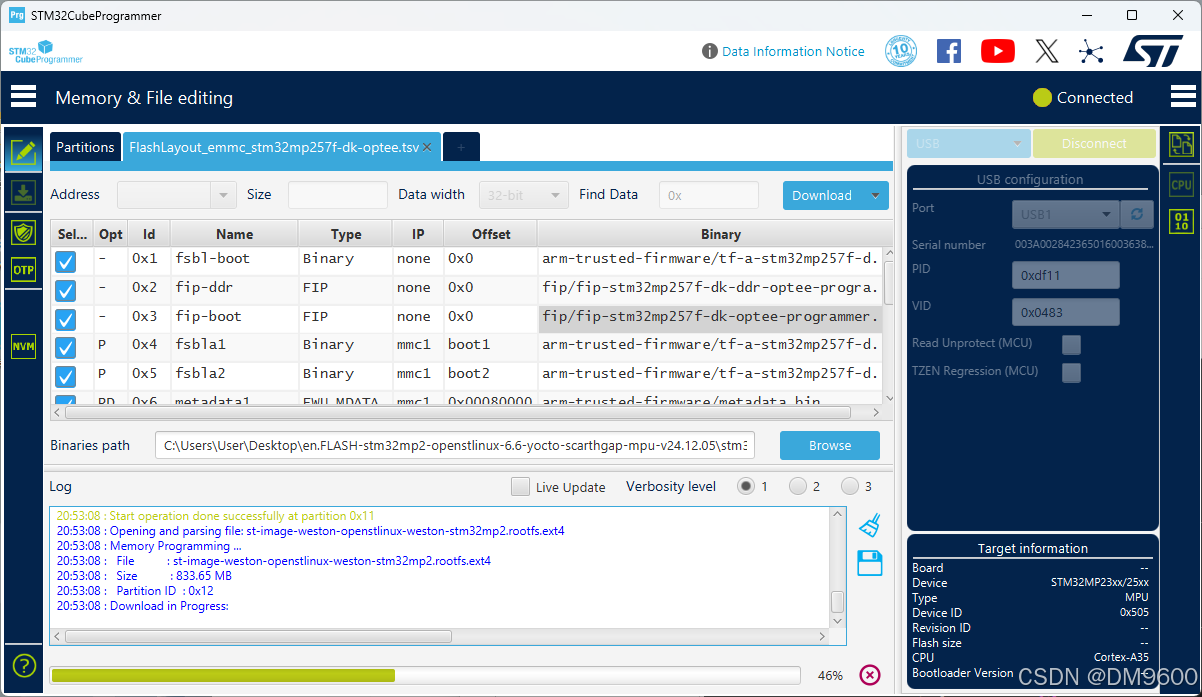Uncheck the fsbla1 row checkbox
The width and height of the screenshot is (1202, 697).
[66, 348]
